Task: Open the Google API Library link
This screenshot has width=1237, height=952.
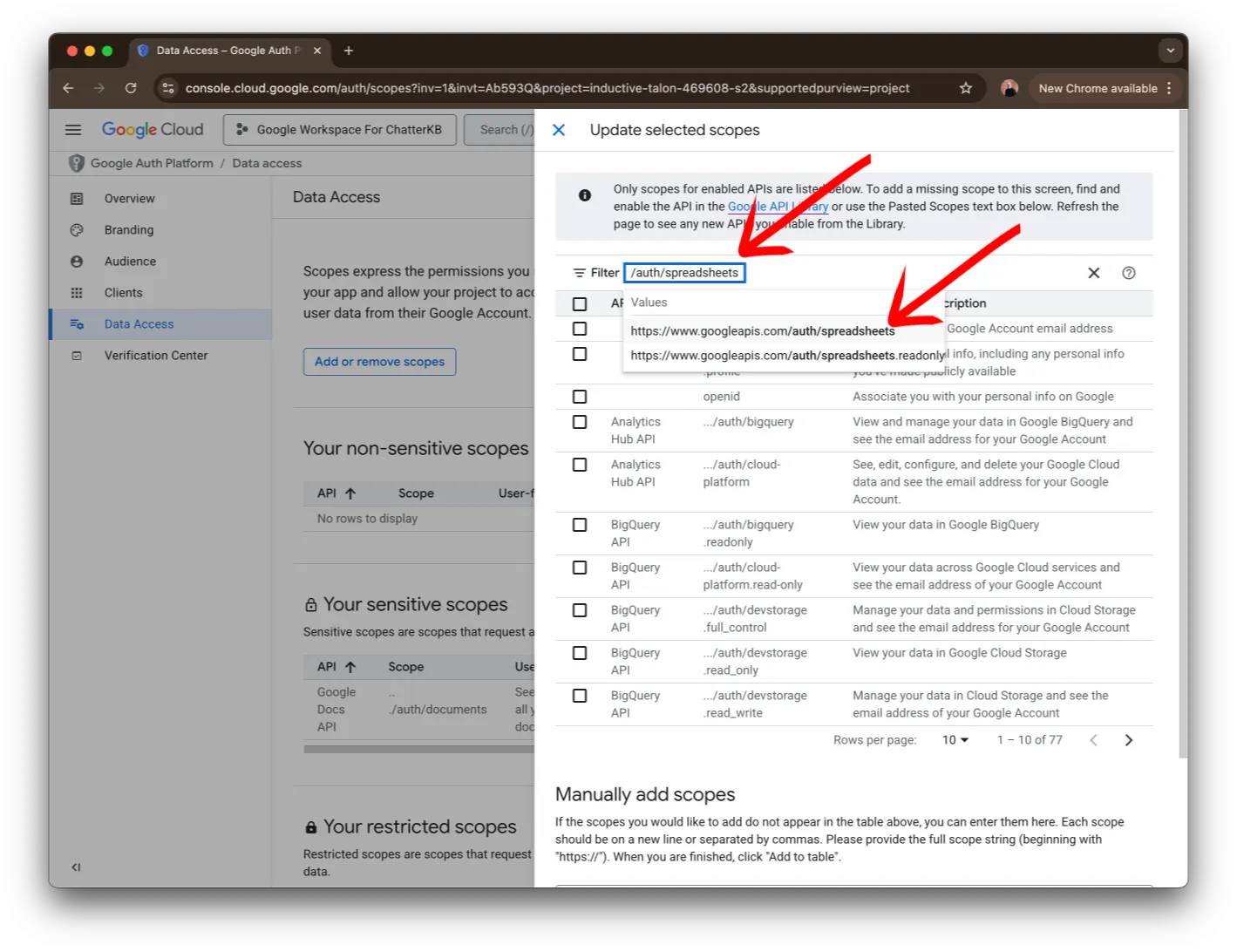Action: click(x=778, y=207)
